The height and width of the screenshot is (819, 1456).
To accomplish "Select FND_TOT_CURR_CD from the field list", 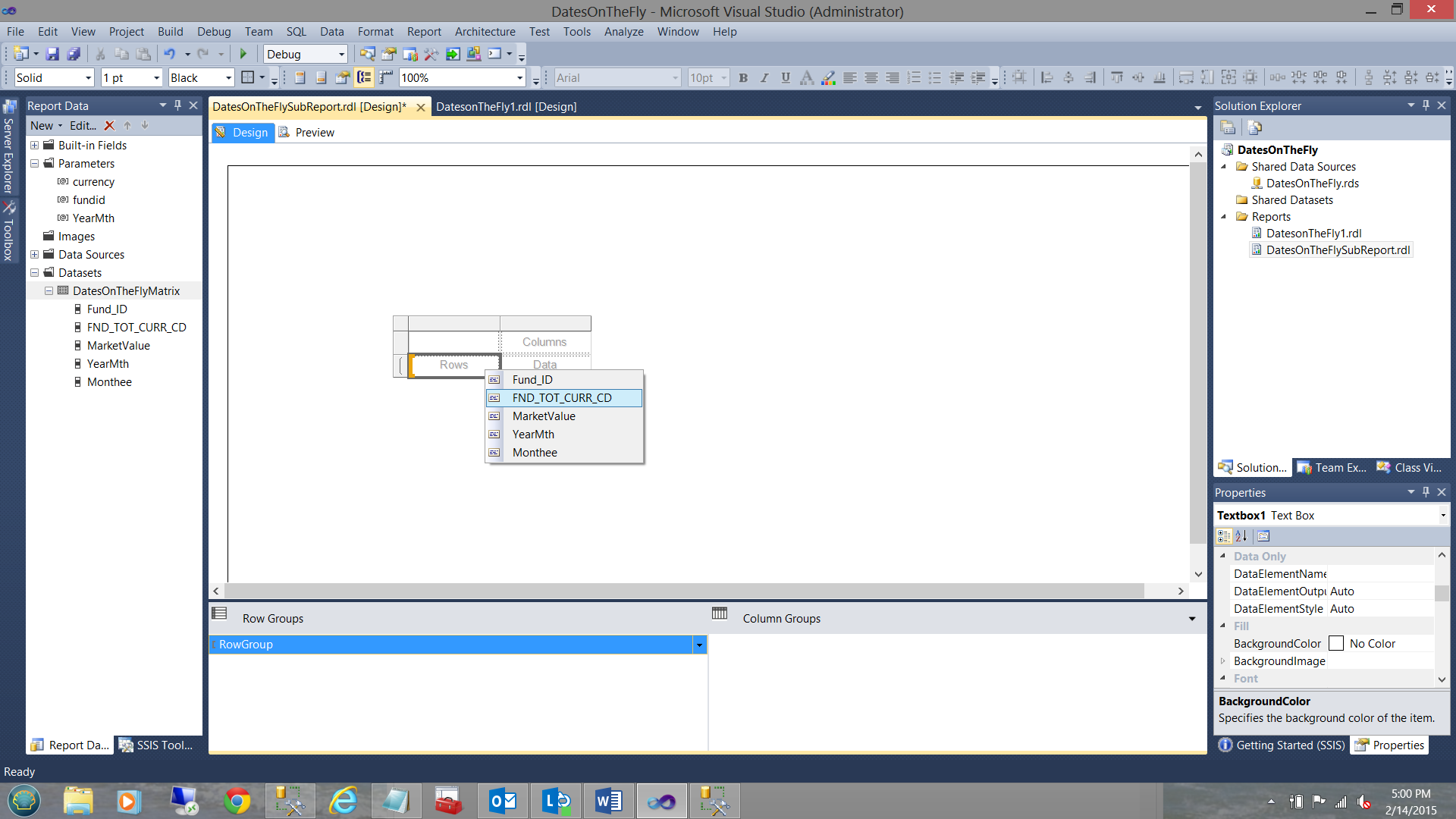I will (562, 398).
